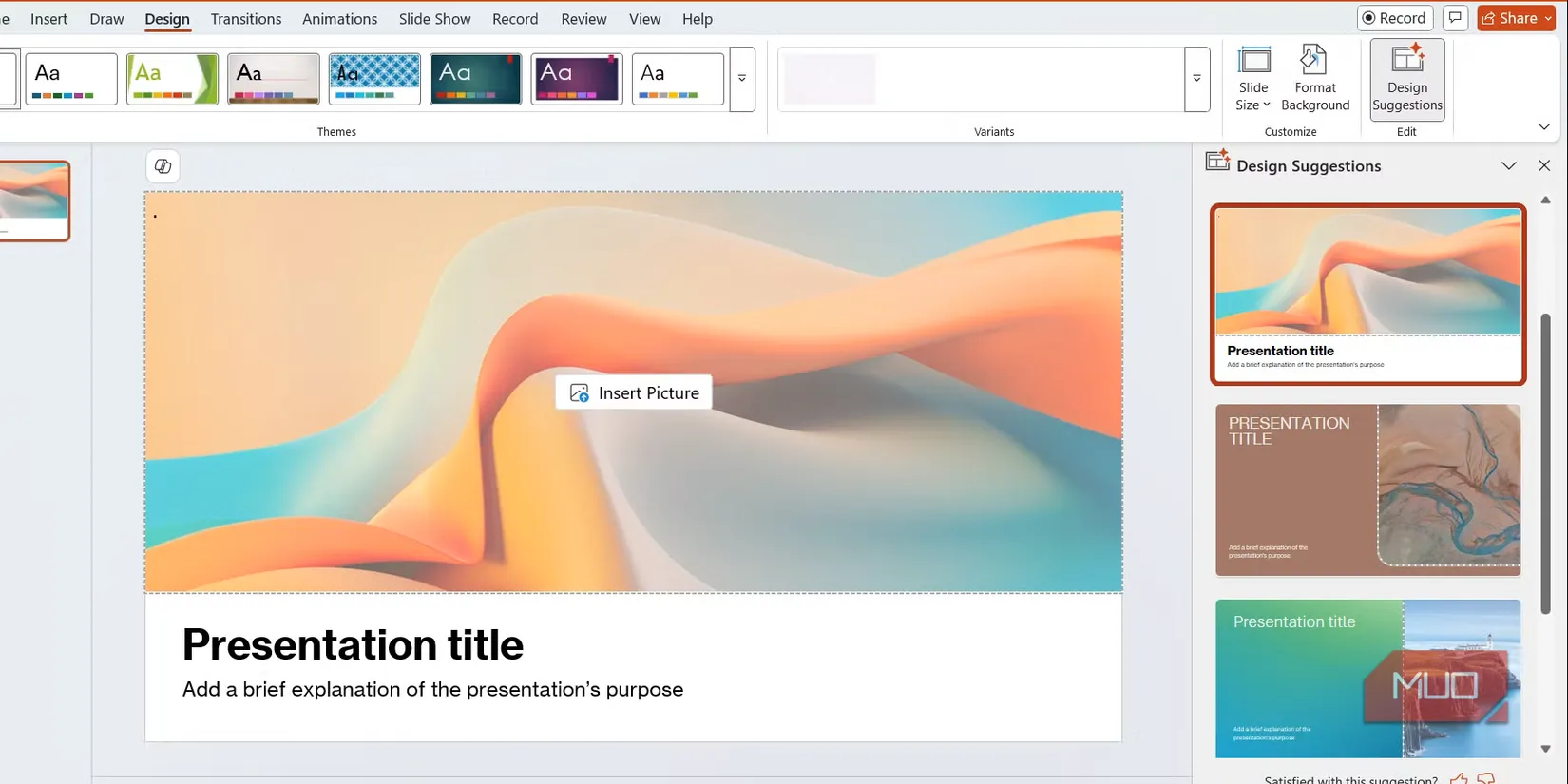Image resolution: width=1568 pixels, height=784 pixels.
Task: Click the Share button
Action: (x=1510, y=18)
